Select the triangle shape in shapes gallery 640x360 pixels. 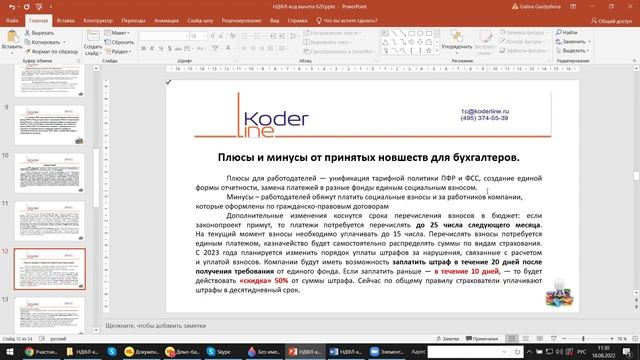[x=386, y=42]
